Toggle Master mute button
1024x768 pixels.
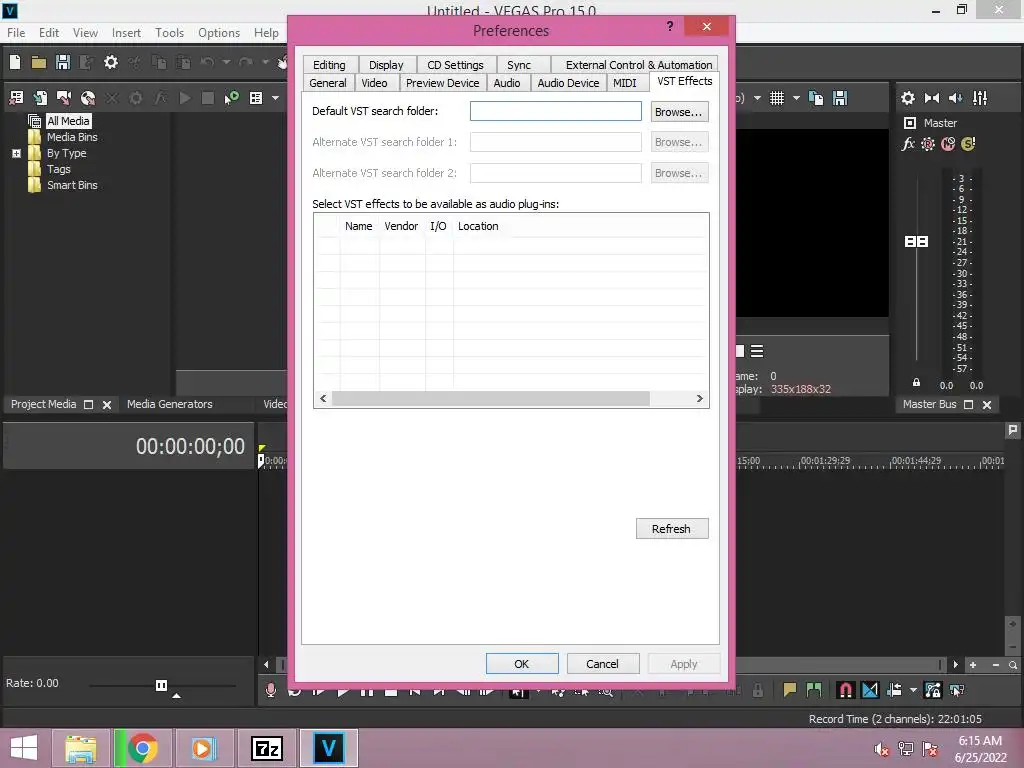pyautogui.click(x=948, y=144)
